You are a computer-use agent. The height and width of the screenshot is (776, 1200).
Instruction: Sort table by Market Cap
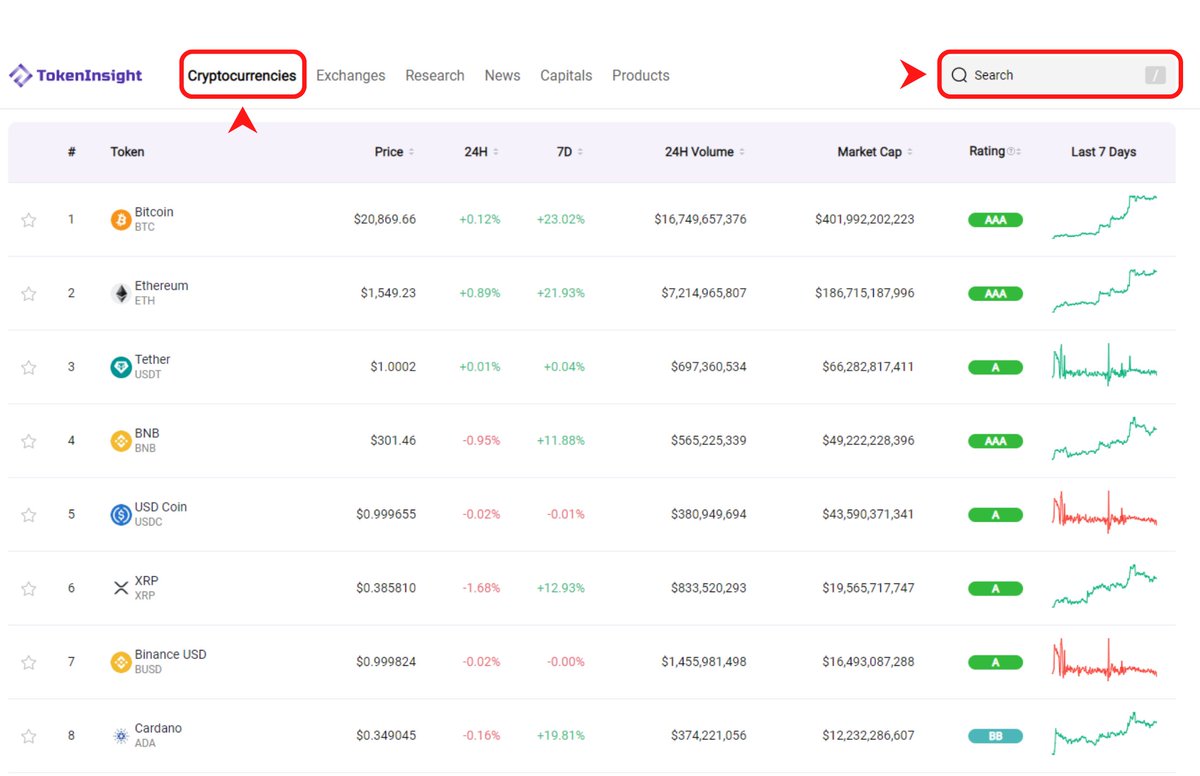point(875,152)
